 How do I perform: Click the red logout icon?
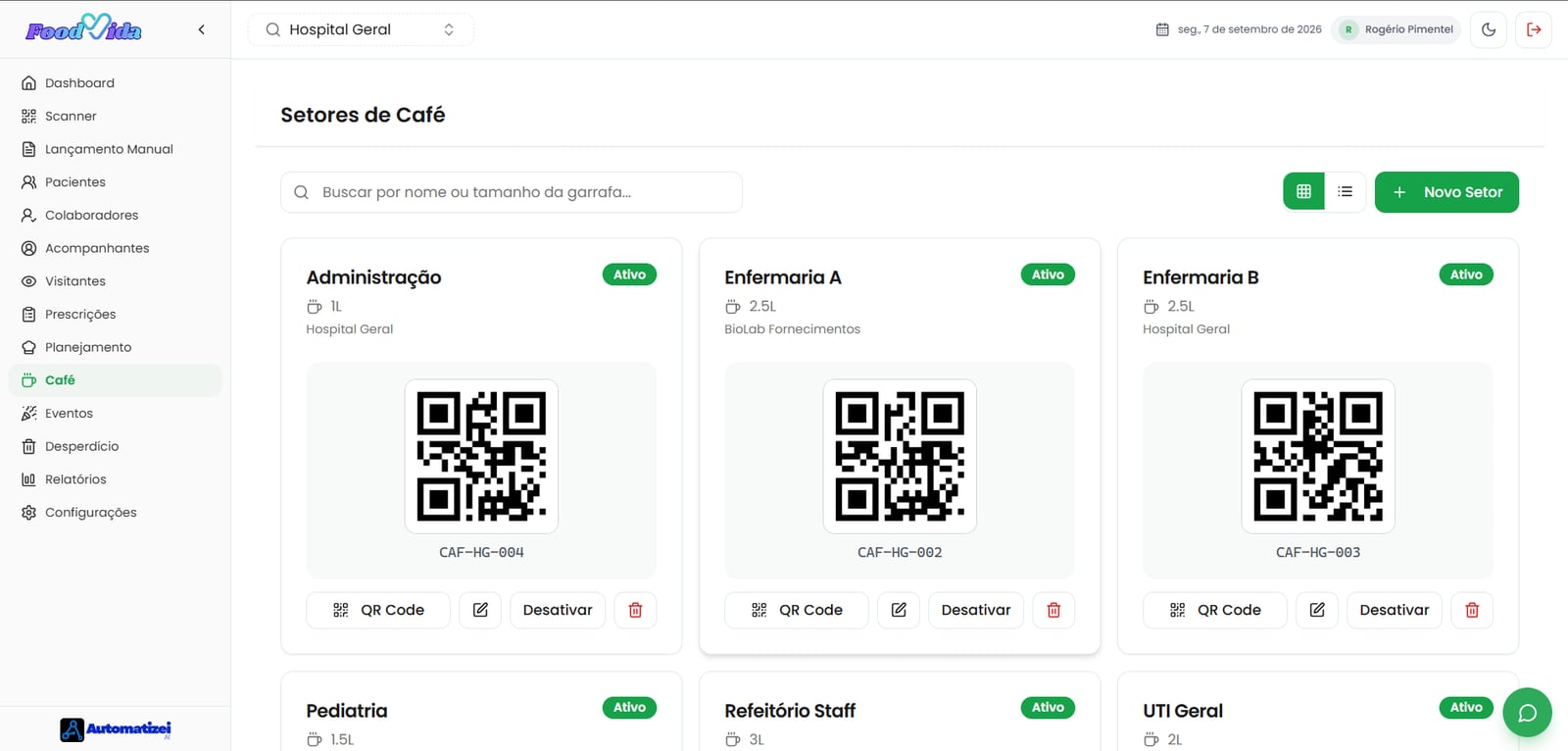(x=1534, y=29)
